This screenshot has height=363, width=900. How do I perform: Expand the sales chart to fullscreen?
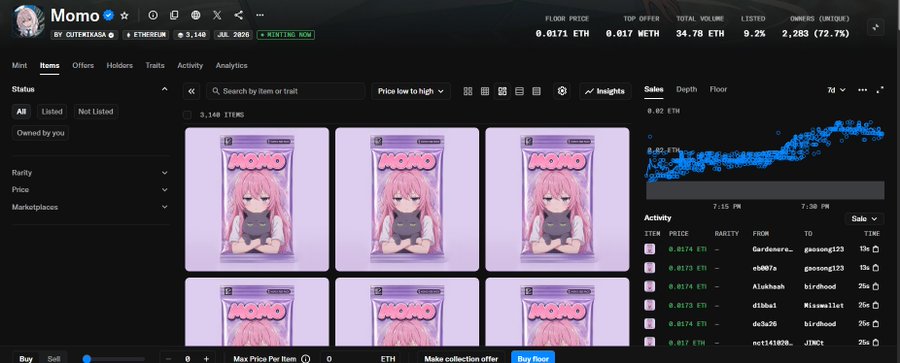[879, 90]
